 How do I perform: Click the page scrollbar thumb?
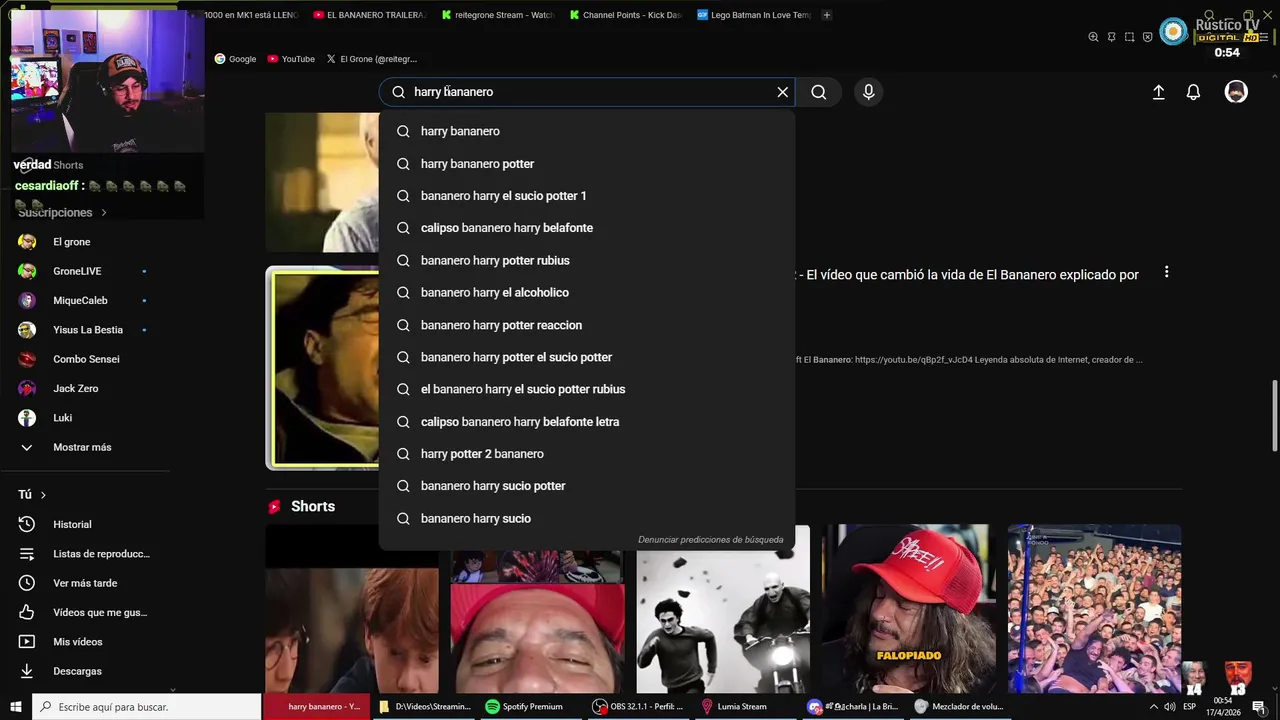pyautogui.click(x=1274, y=415)
